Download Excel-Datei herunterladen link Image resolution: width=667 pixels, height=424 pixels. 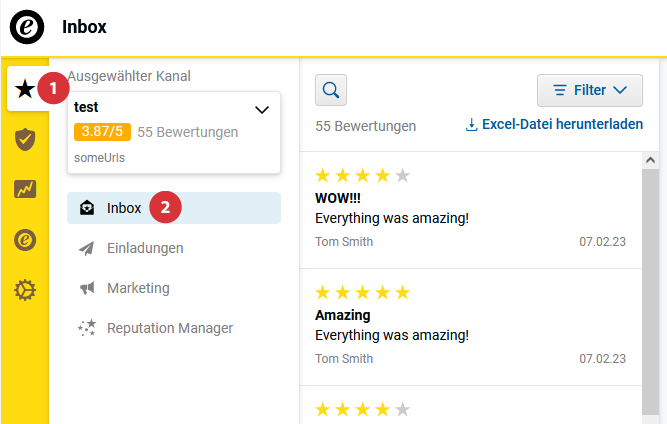click(x=553, y=125)
